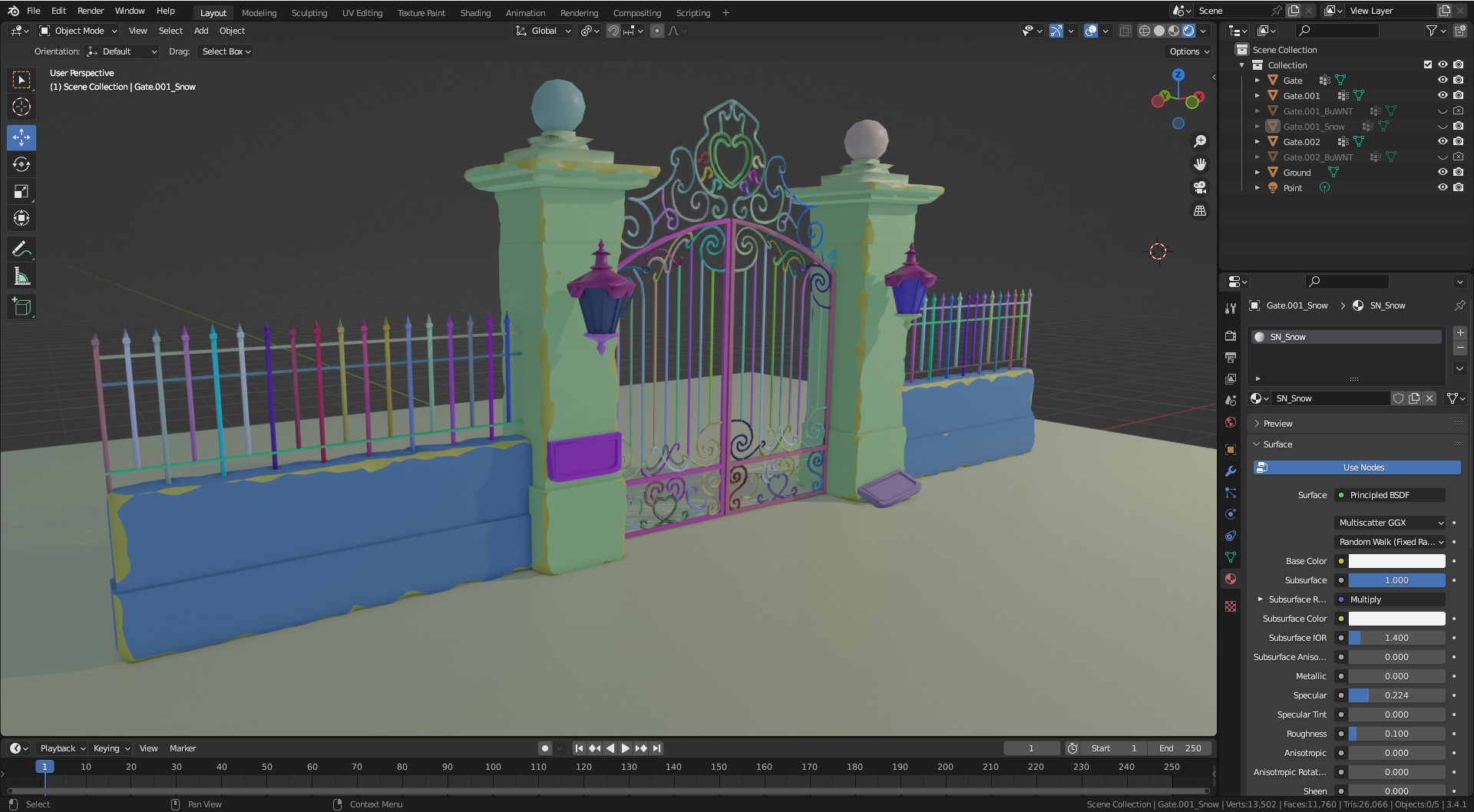
Task: Toggle camera view in viewport
Action: click(1199, 187)
